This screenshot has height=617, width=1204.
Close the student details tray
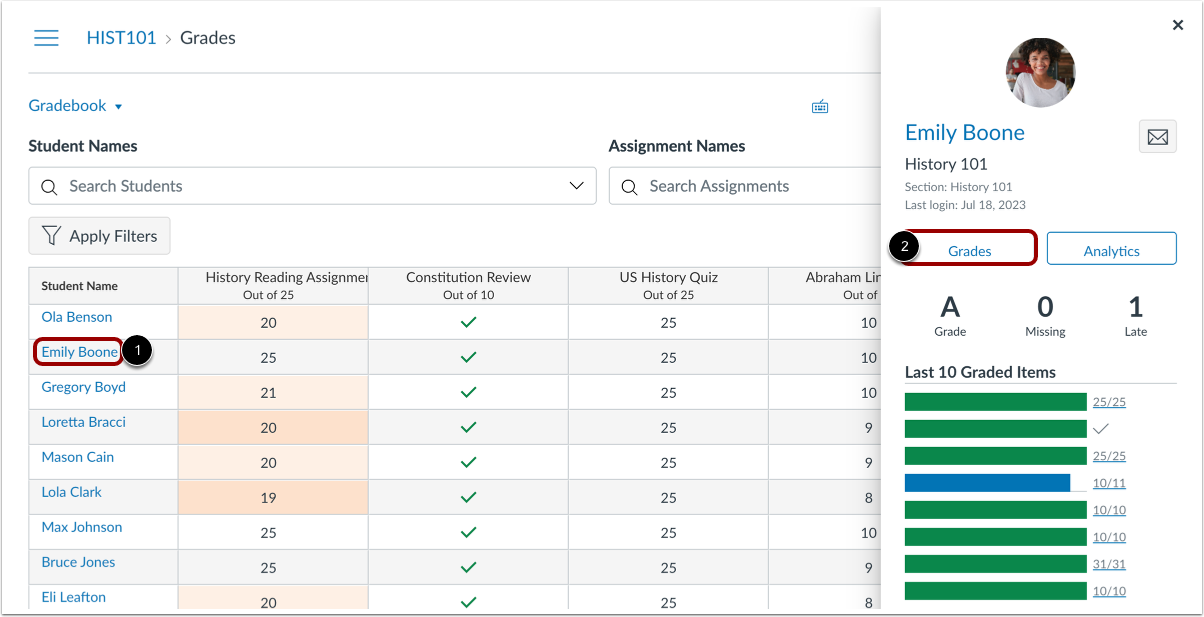pyautogui.click(x=1177, y=24)
